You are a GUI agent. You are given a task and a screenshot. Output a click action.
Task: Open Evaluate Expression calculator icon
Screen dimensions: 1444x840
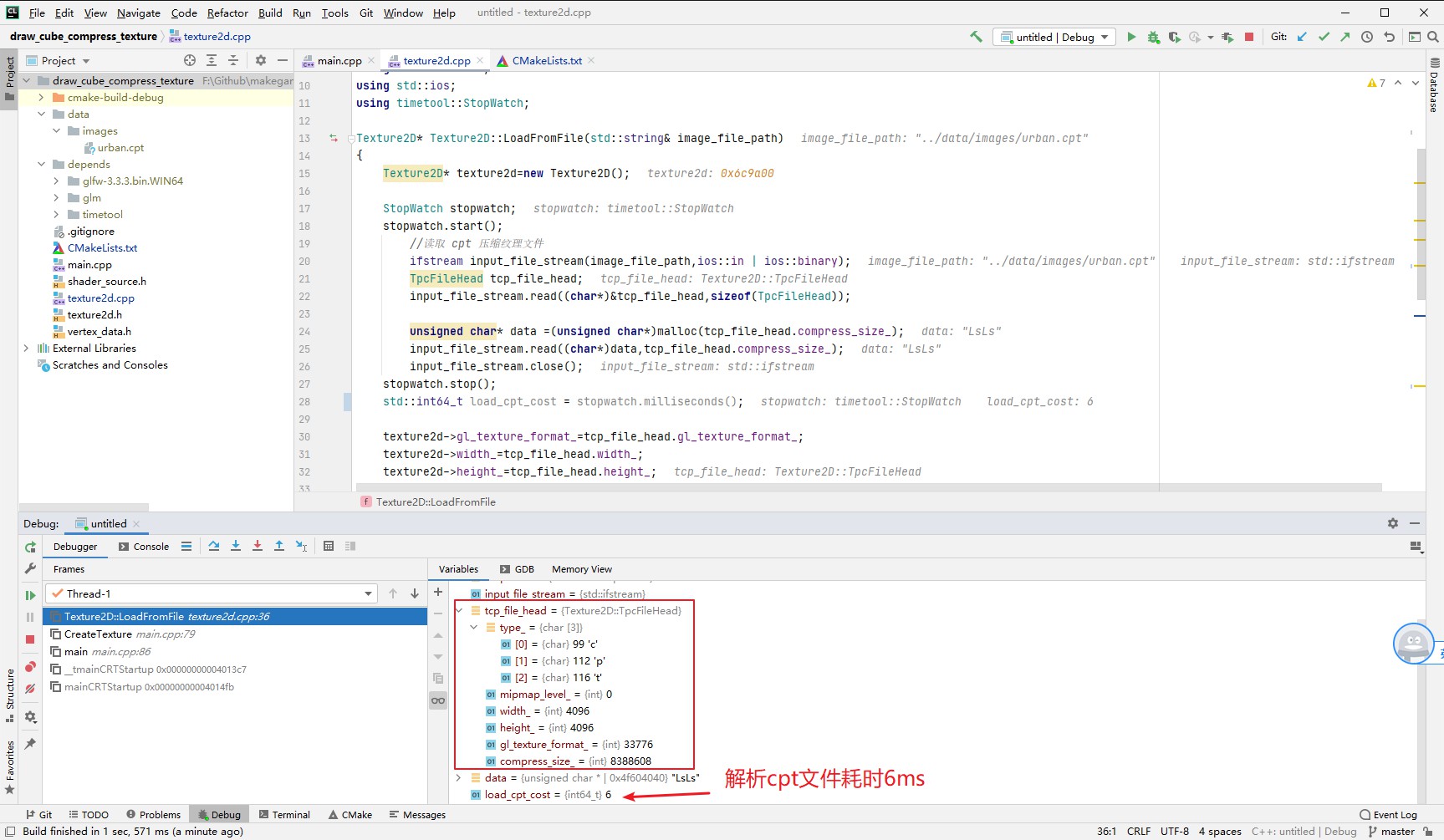coord(329,546)
